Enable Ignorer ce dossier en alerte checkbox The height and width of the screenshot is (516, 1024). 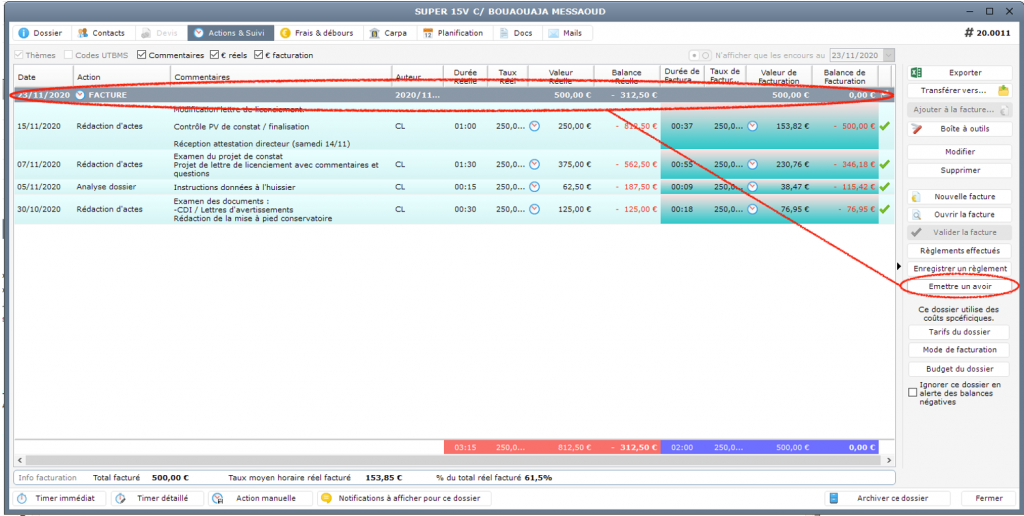click(912, 393)
